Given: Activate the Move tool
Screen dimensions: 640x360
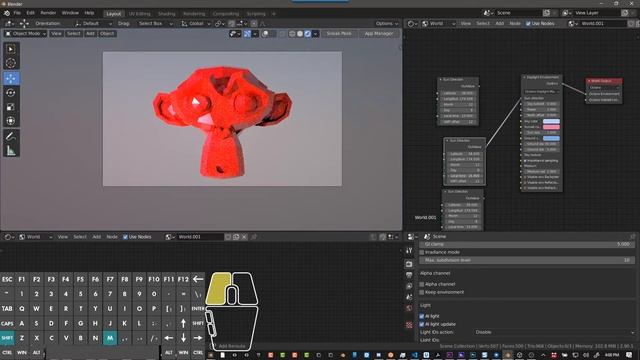Looking at the screenshot, I should [x=11, y=78].
